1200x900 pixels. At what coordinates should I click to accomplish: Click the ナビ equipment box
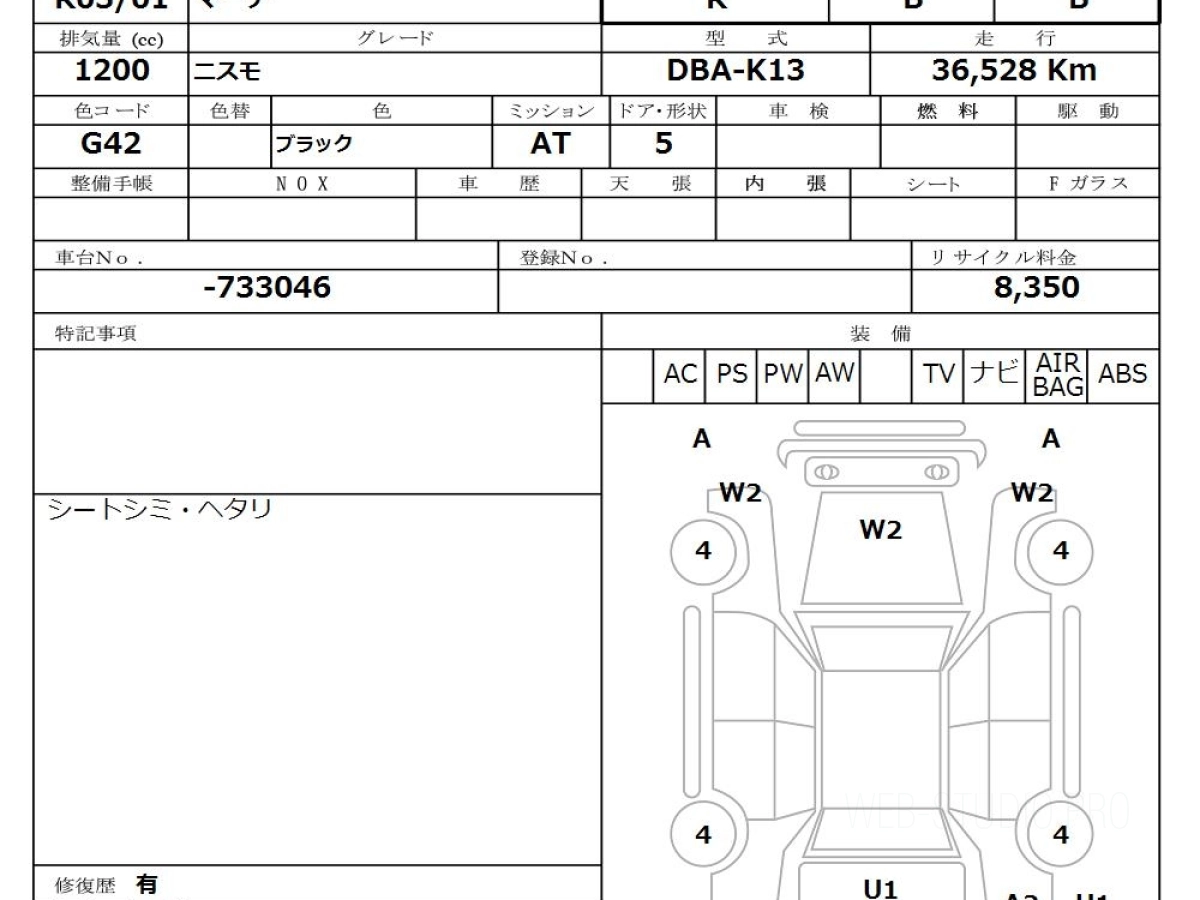[995, 375]
